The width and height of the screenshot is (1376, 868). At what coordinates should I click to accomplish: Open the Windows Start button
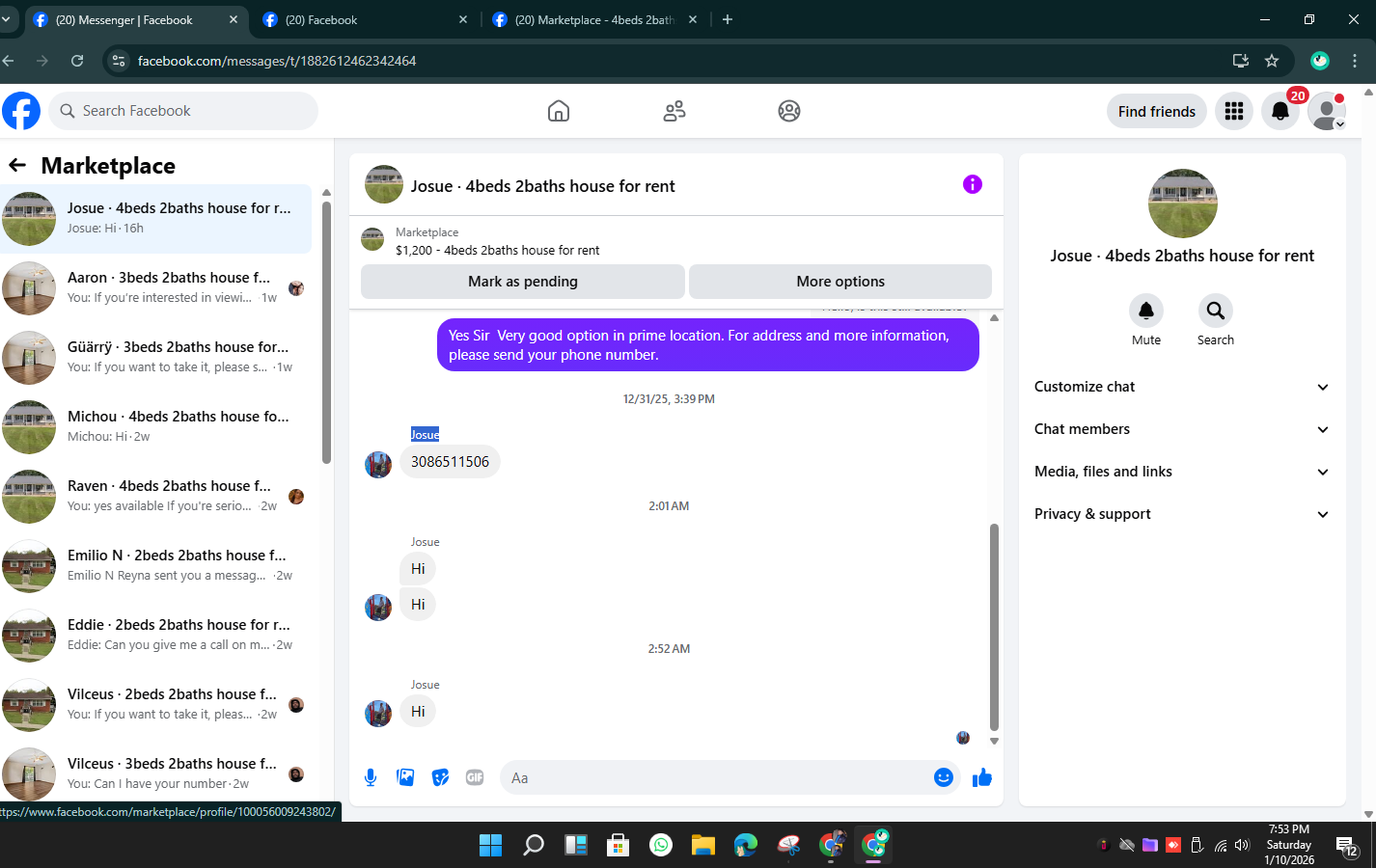coord(490,845)
